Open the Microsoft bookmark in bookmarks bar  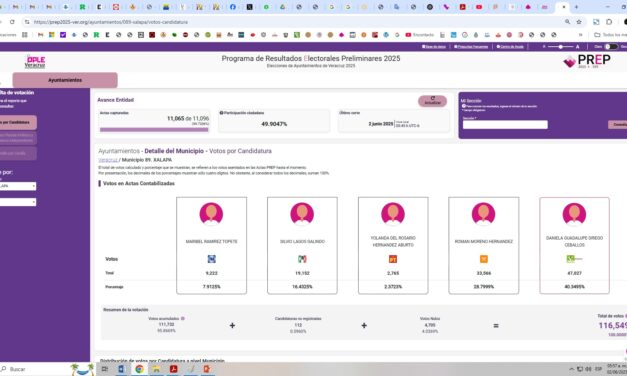pos(52,35)
